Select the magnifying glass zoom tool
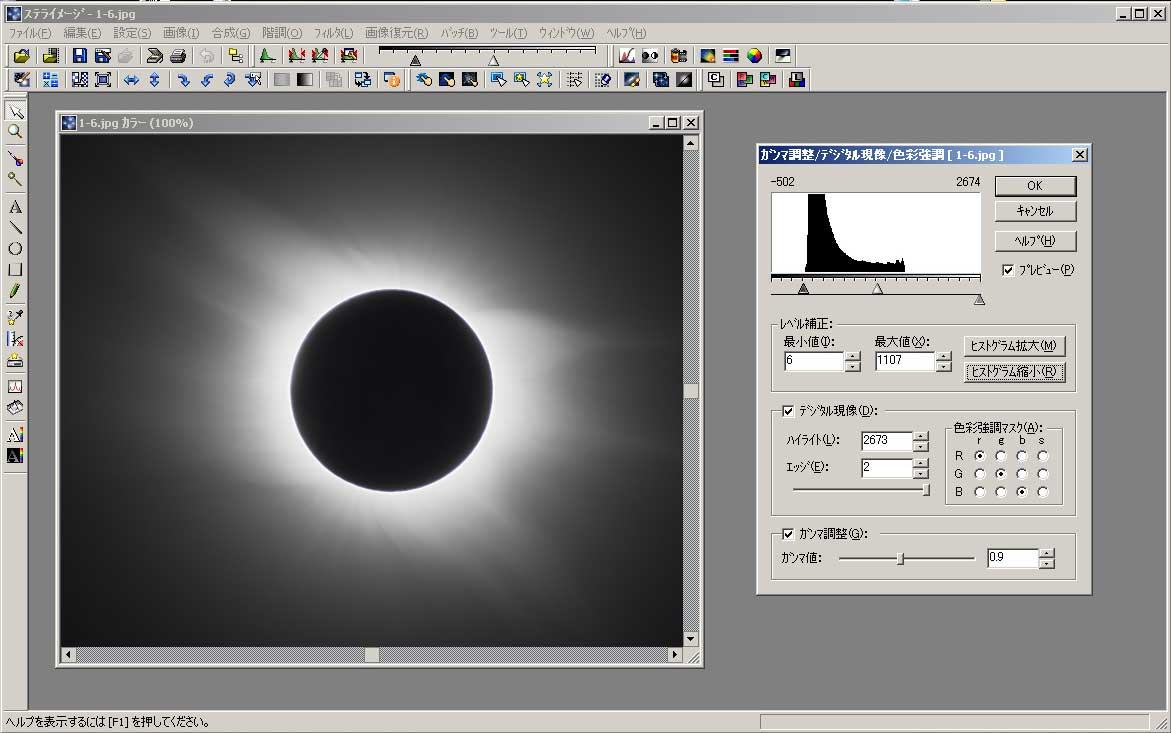 pos(15,131)
